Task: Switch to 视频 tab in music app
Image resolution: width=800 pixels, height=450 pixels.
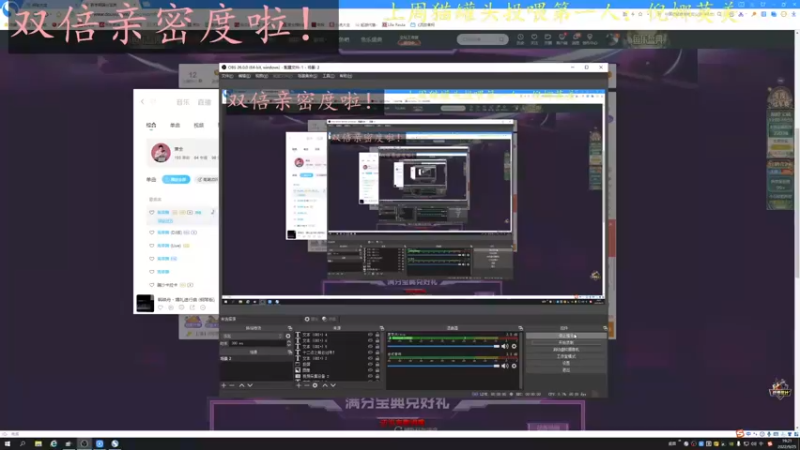Action: pos(198,125)
